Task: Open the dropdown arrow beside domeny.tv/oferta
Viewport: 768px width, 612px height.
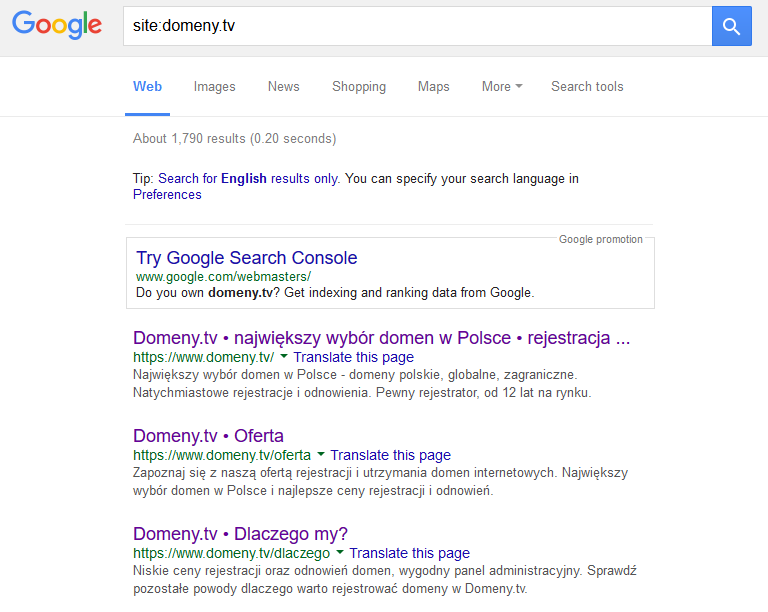Action: 321,454
